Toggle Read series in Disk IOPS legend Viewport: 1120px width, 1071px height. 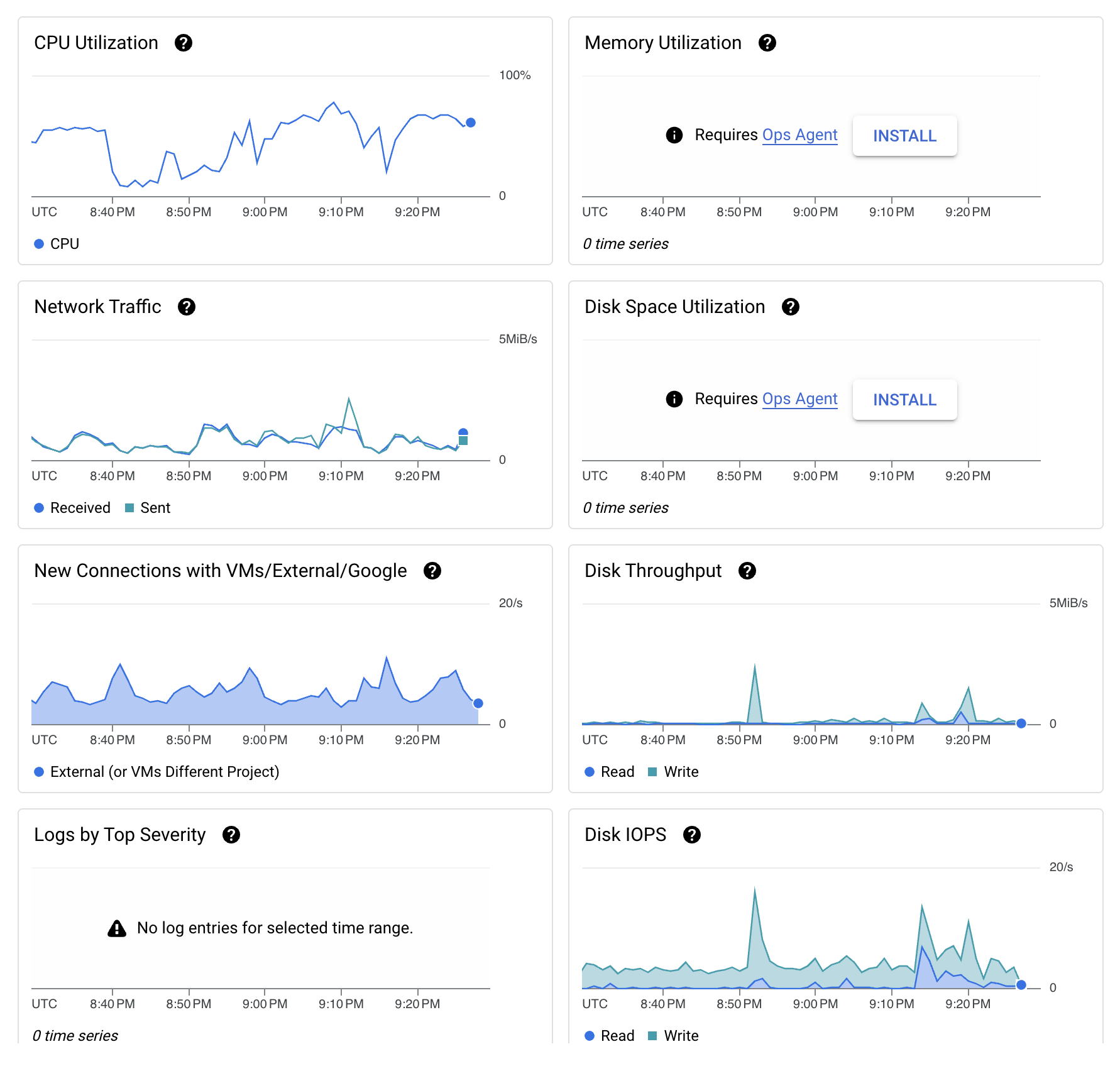tap(609, 1036)
